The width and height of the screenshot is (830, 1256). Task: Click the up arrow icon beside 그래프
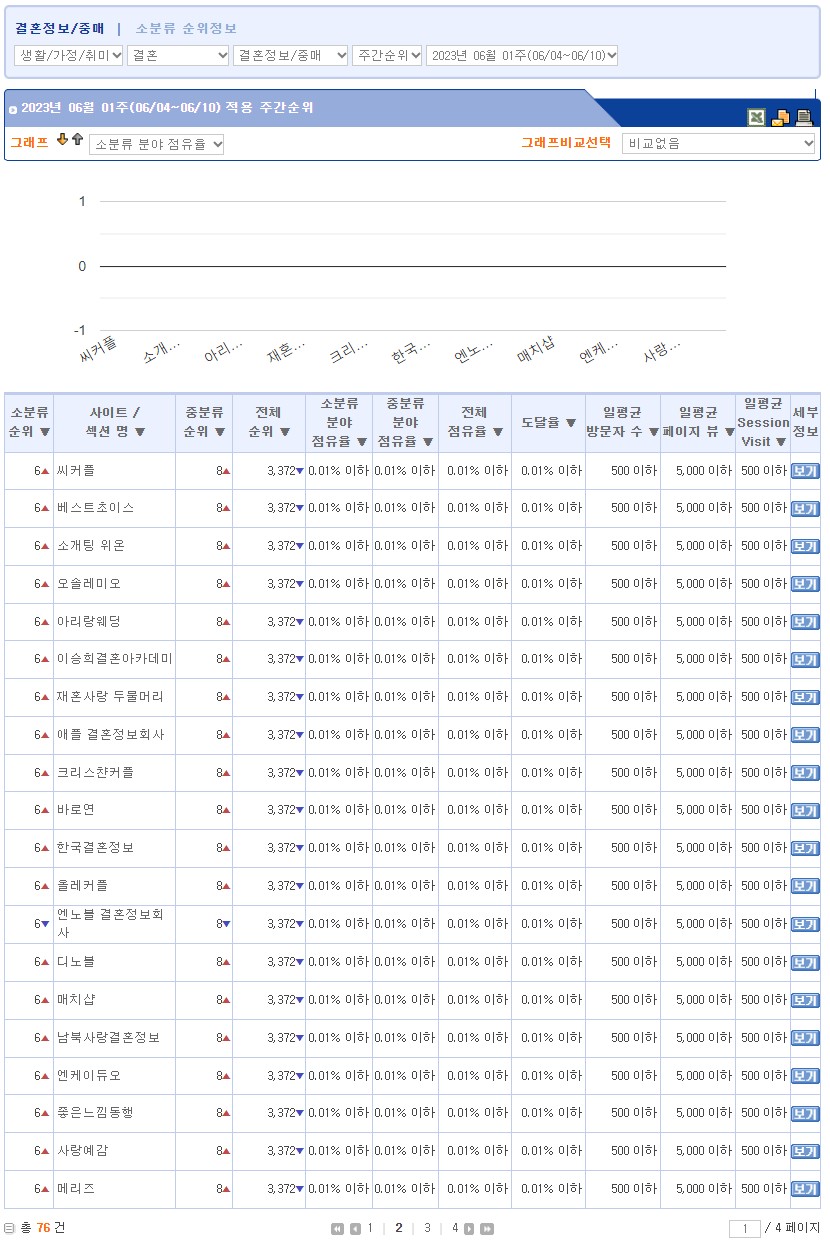coord(77,140)
